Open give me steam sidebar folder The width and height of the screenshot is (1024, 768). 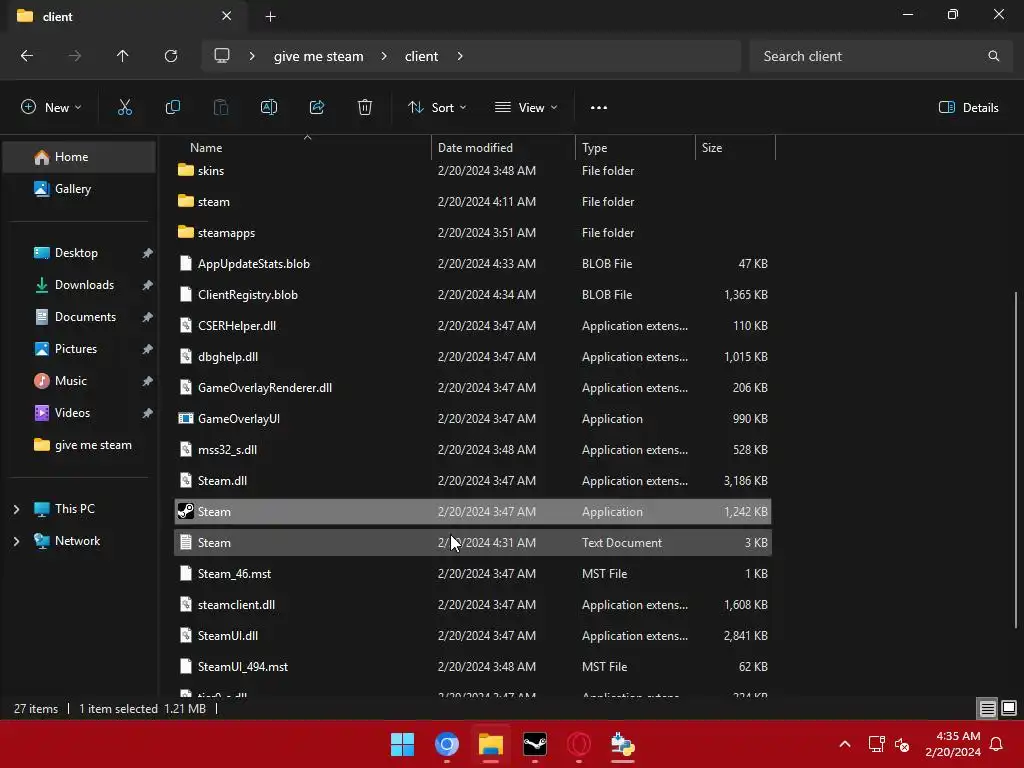79,445
